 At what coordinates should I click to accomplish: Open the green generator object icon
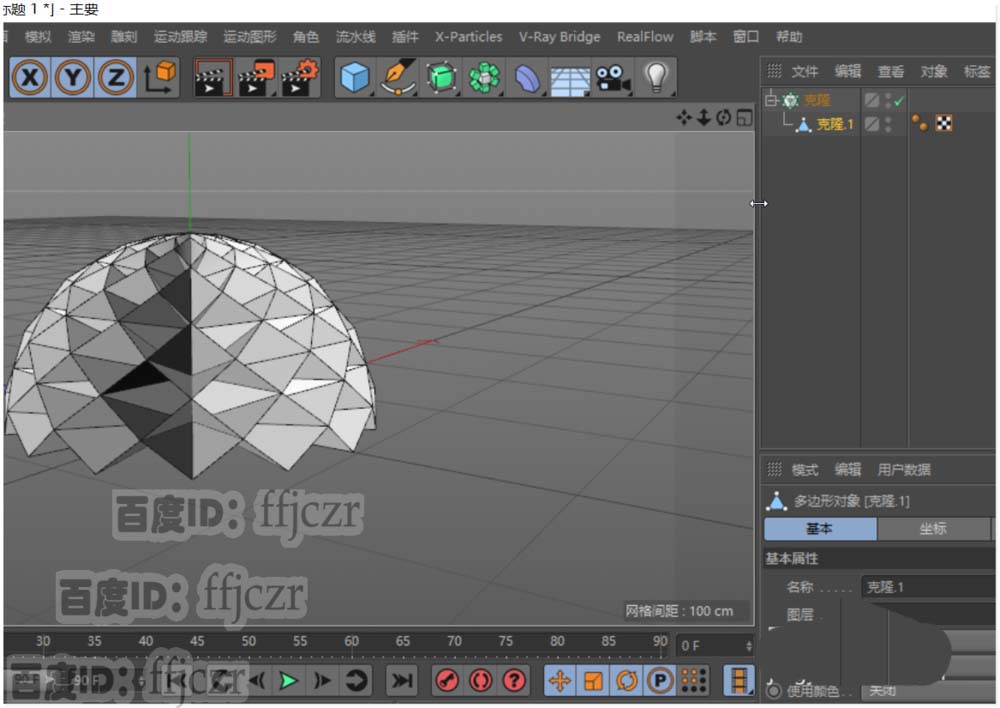[x=441, y=78]
